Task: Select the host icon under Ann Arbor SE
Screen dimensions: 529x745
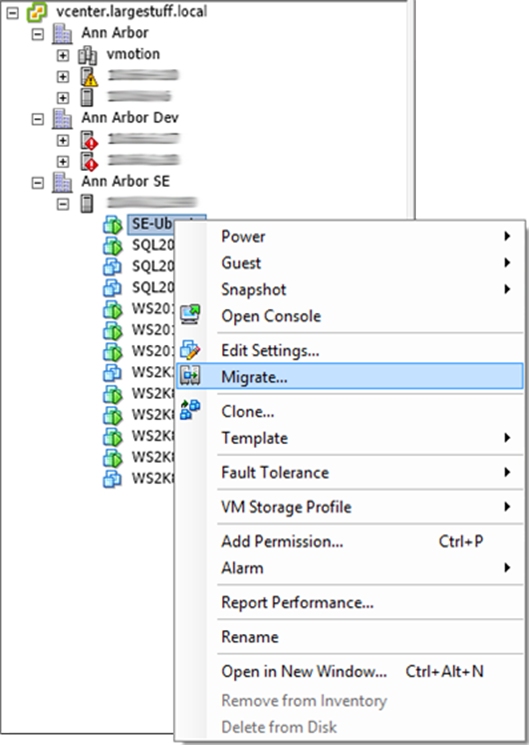Action: tap(87, 203)
